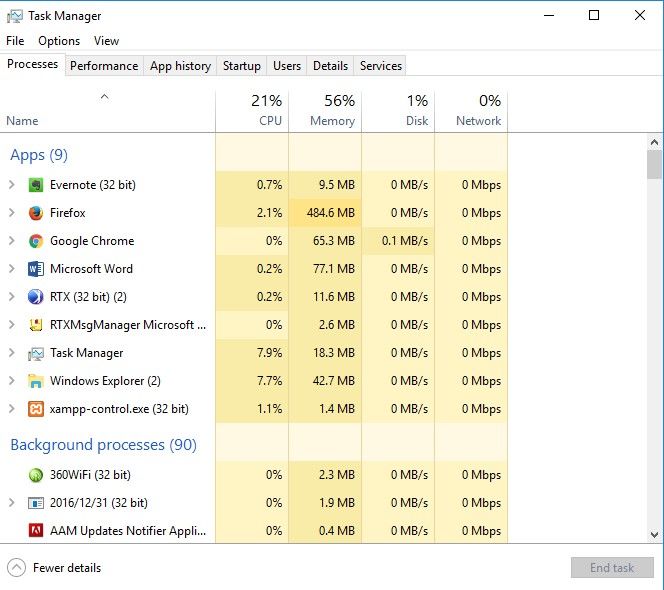664x590 pixels.
Task: Expand the Evernote (32 bit) process
Action: pyautogui.click(x=12, y=185)
